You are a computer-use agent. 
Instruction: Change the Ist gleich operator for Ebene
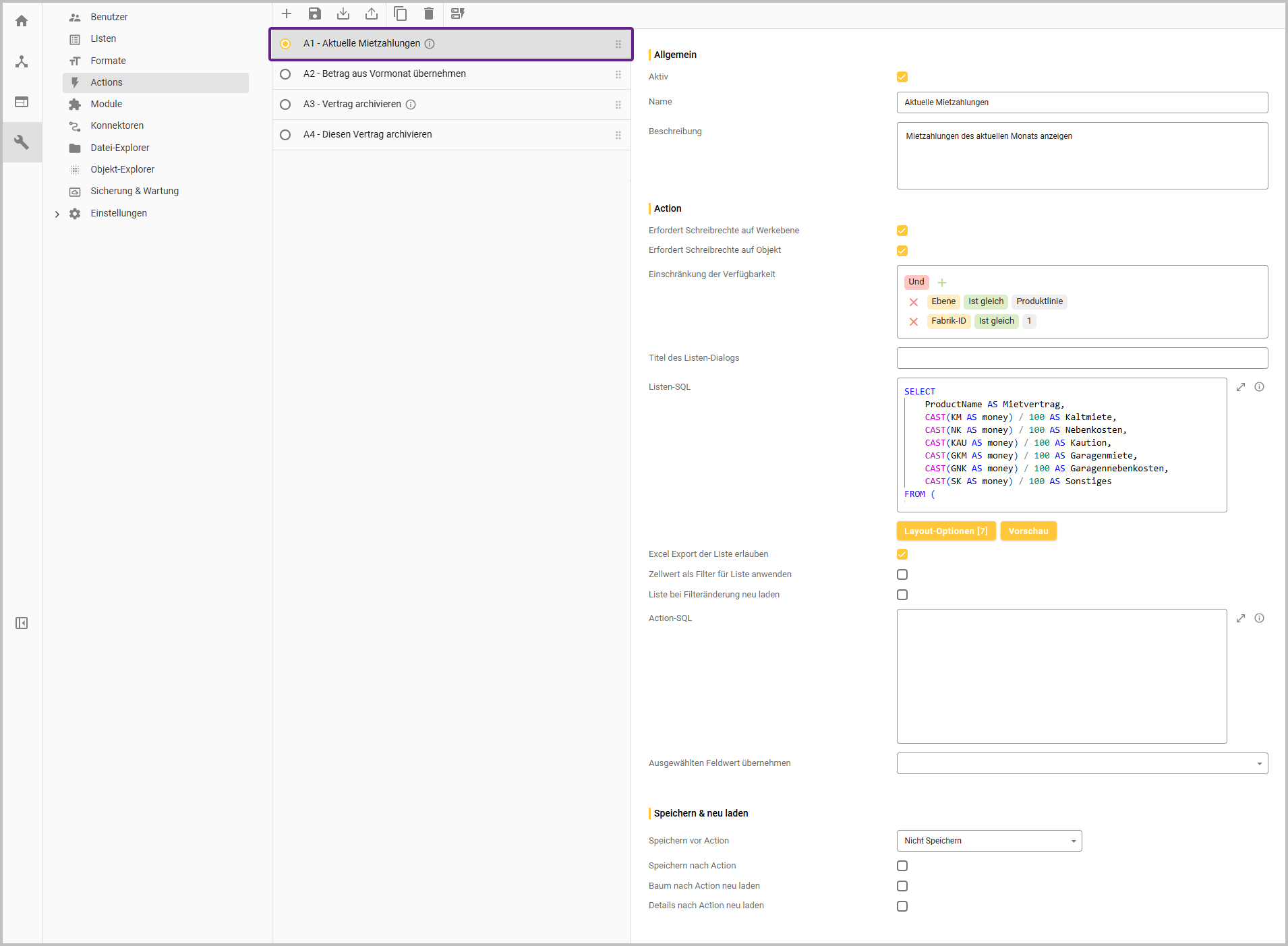click(x=986, y=301)
